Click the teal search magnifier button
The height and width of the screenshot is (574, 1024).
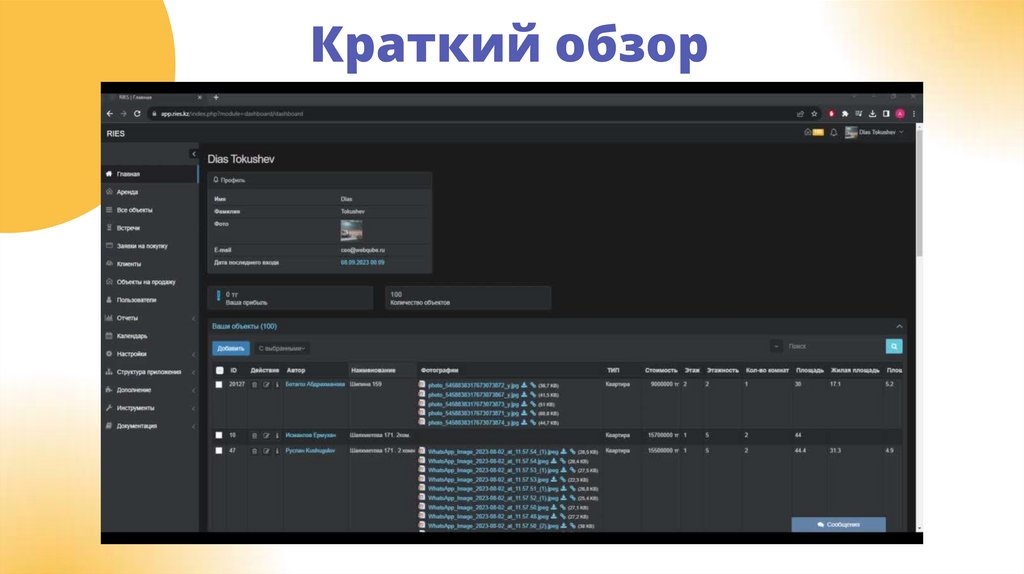tap(894, 346)
